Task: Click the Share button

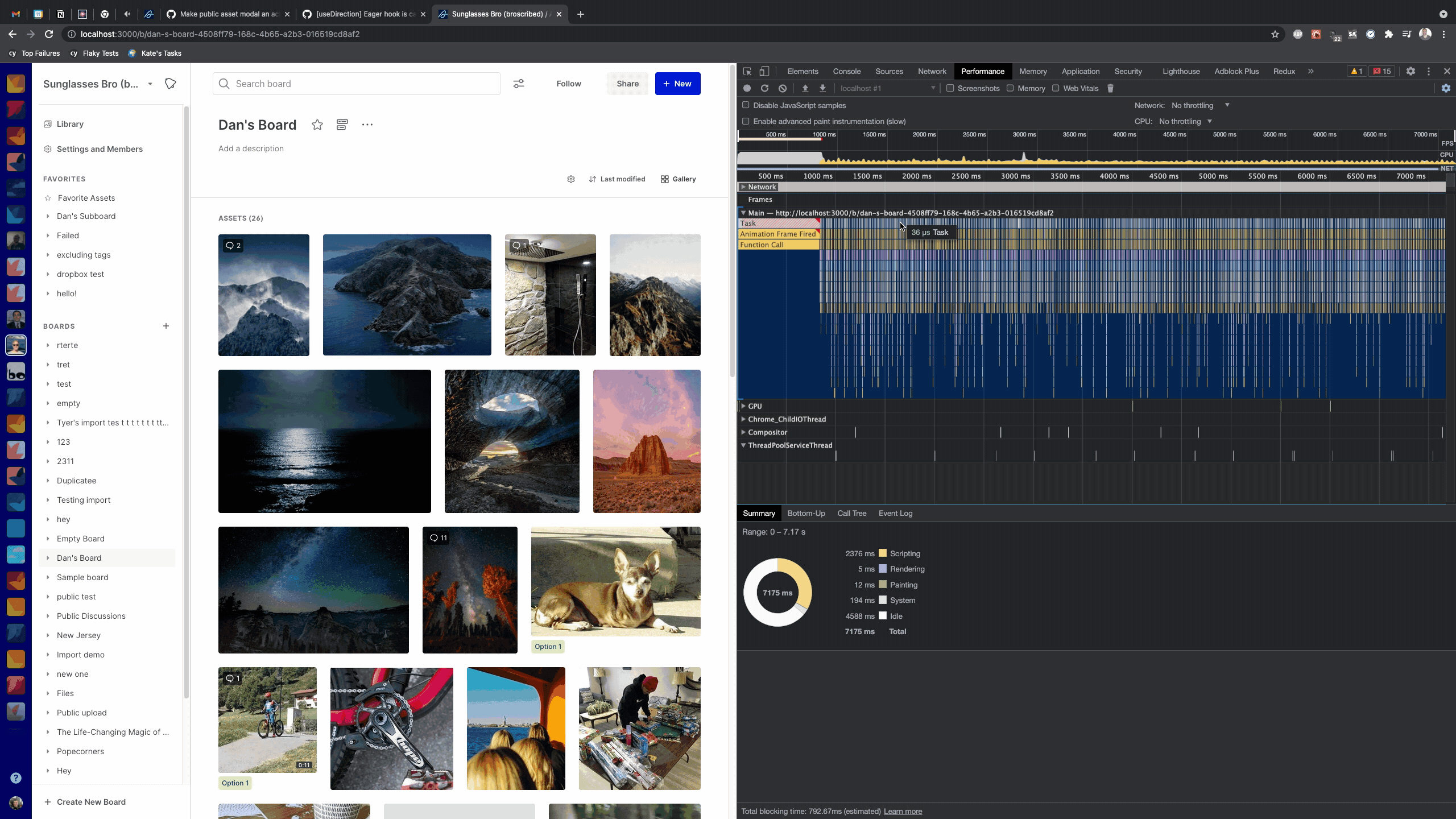Action: (x=627, y=84)
